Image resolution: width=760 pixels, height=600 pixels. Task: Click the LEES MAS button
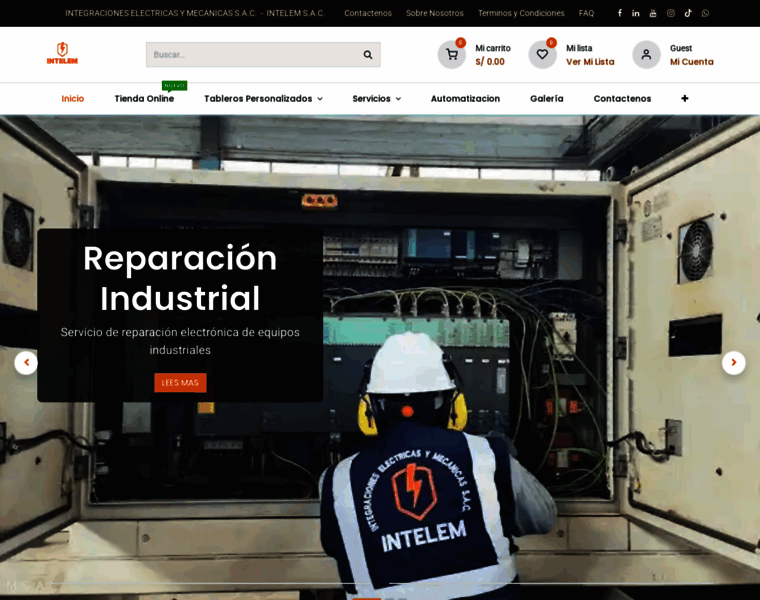pos(180,383)
